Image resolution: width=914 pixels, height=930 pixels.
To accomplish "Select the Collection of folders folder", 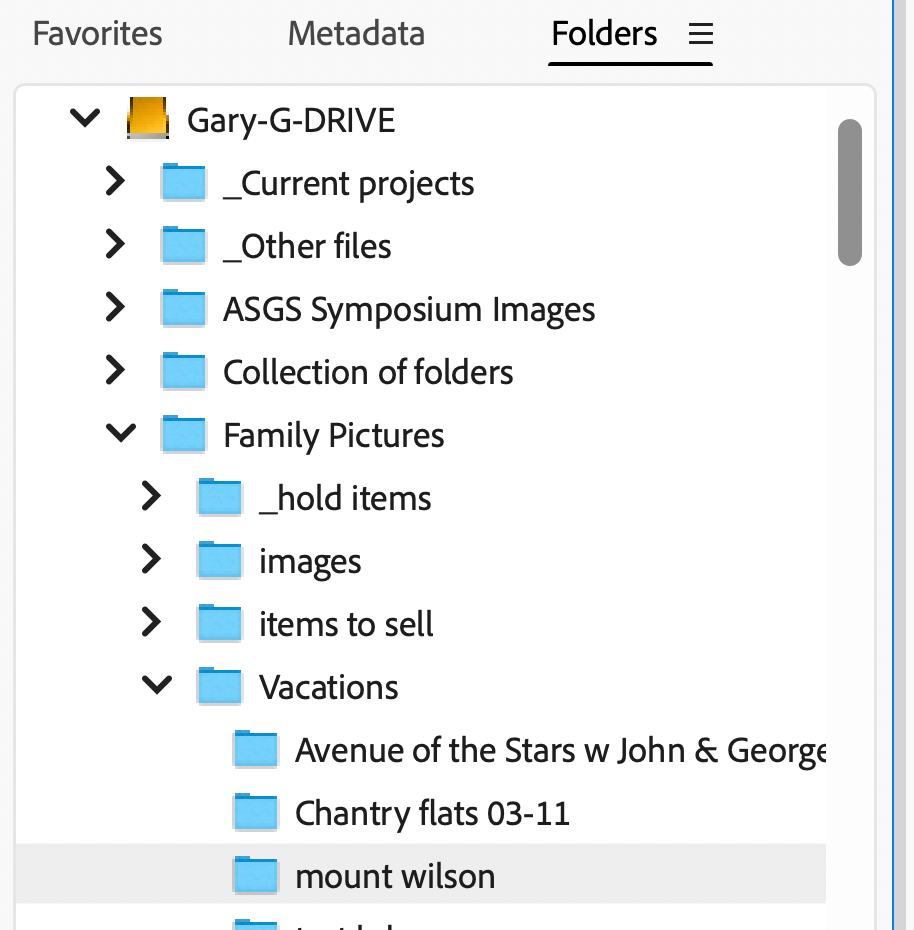I will pyautogui.click(x=368, y=371).
